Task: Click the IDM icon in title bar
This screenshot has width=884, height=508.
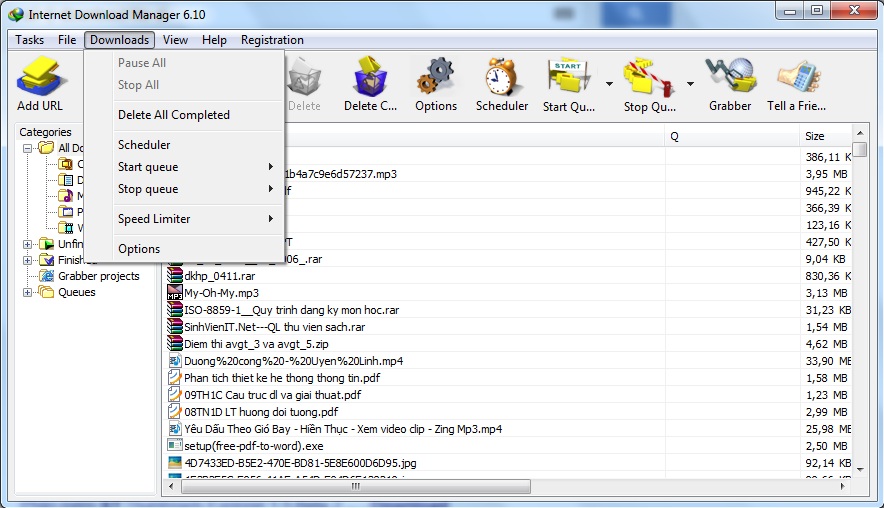Action: point(16,15)
